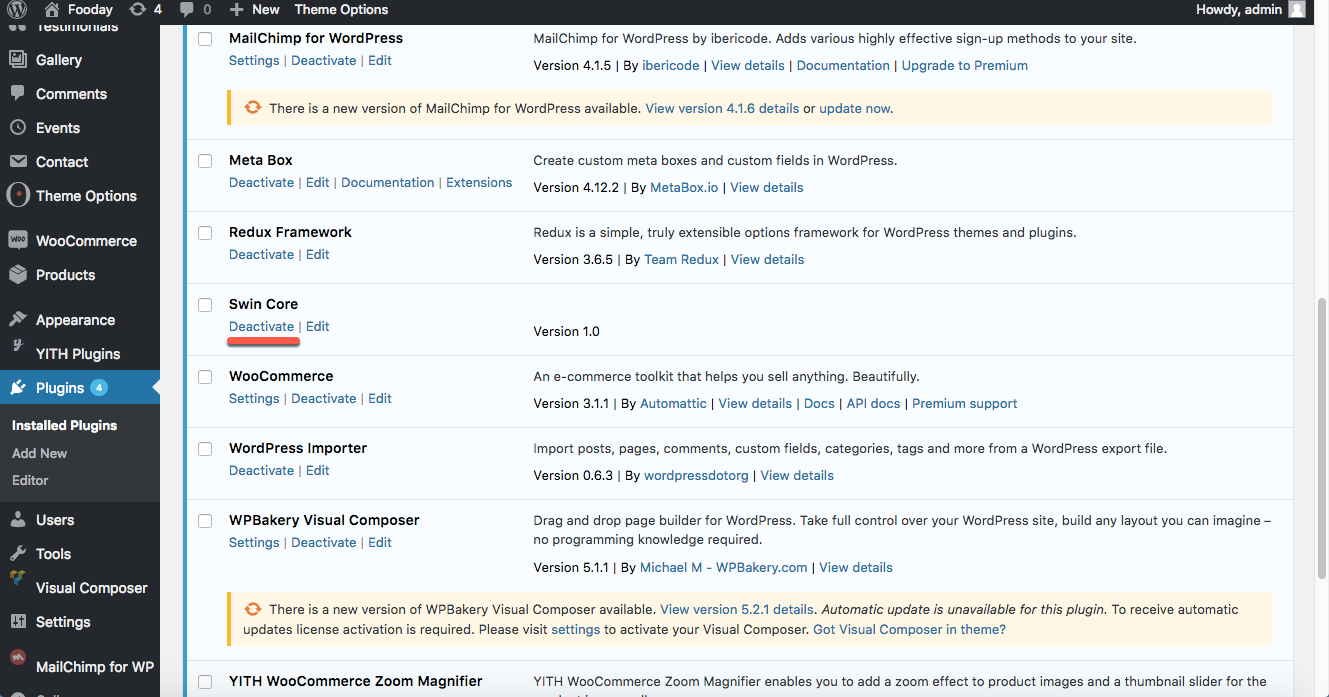The image size is (1329, 697).
Task: Deactivate the Swin Core plugin
Action: click(261, 327)
